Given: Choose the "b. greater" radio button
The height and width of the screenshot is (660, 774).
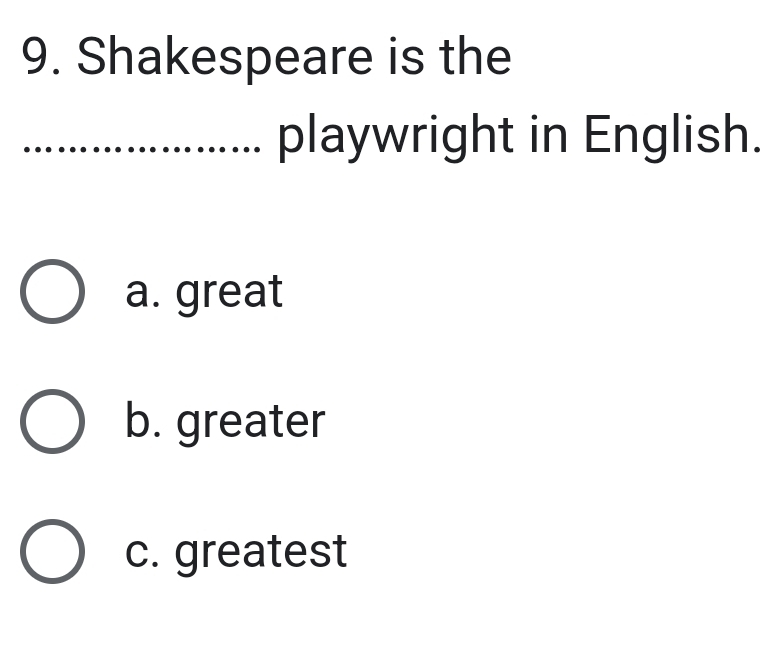Looking at the screenshot, I should click(x=50, y=421).
